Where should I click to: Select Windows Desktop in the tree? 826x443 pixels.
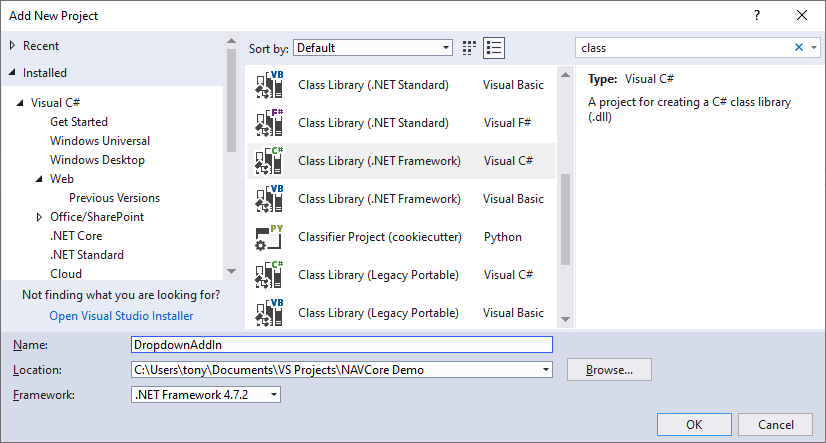pos(97,160)
